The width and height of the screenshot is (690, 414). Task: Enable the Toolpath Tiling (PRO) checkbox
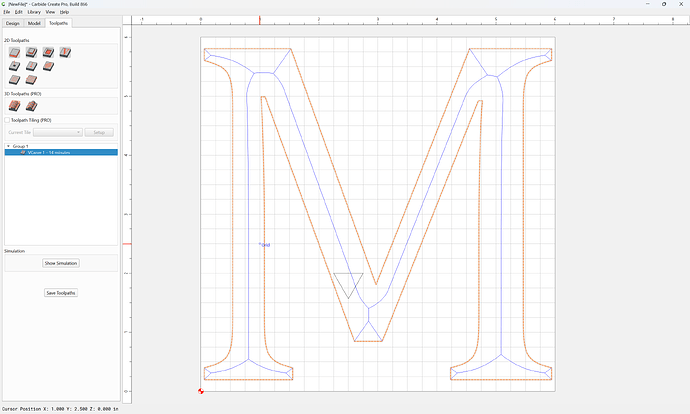[x=7, y=120]
